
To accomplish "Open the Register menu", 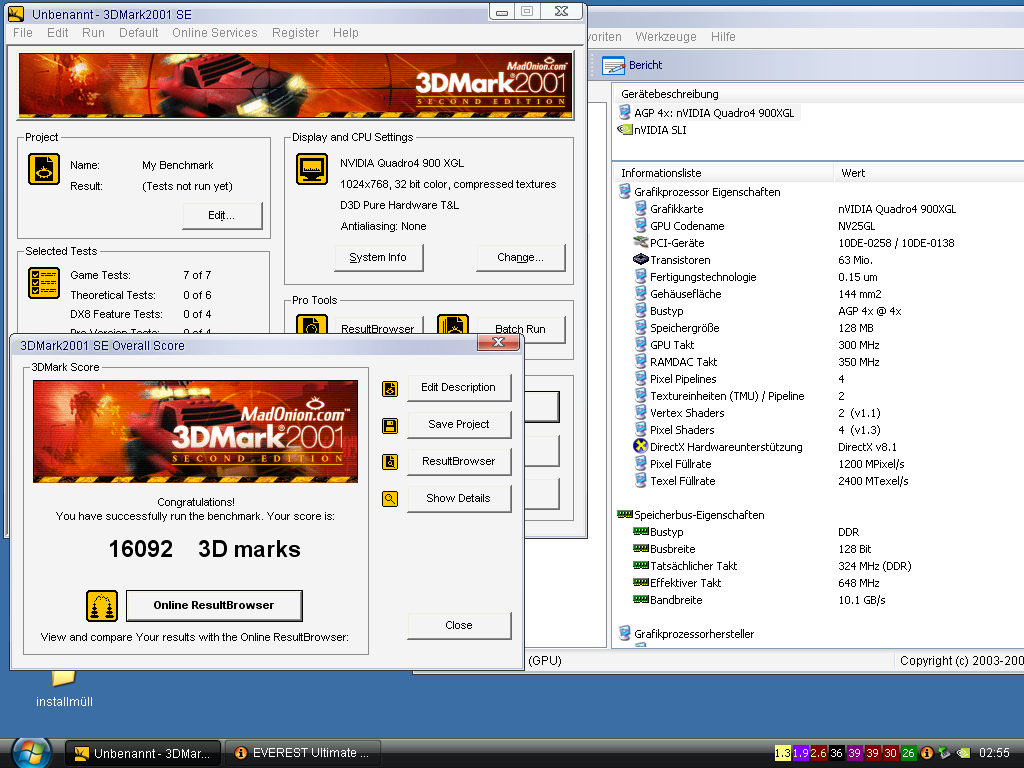I will point(296,33).
